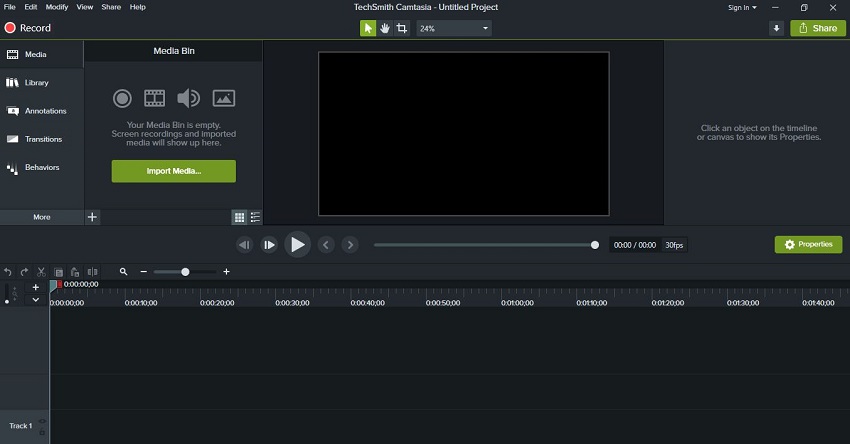Screen dimensions: 850x444
Task: Zoom in the timeline with plus button
Action: point(226,272)
